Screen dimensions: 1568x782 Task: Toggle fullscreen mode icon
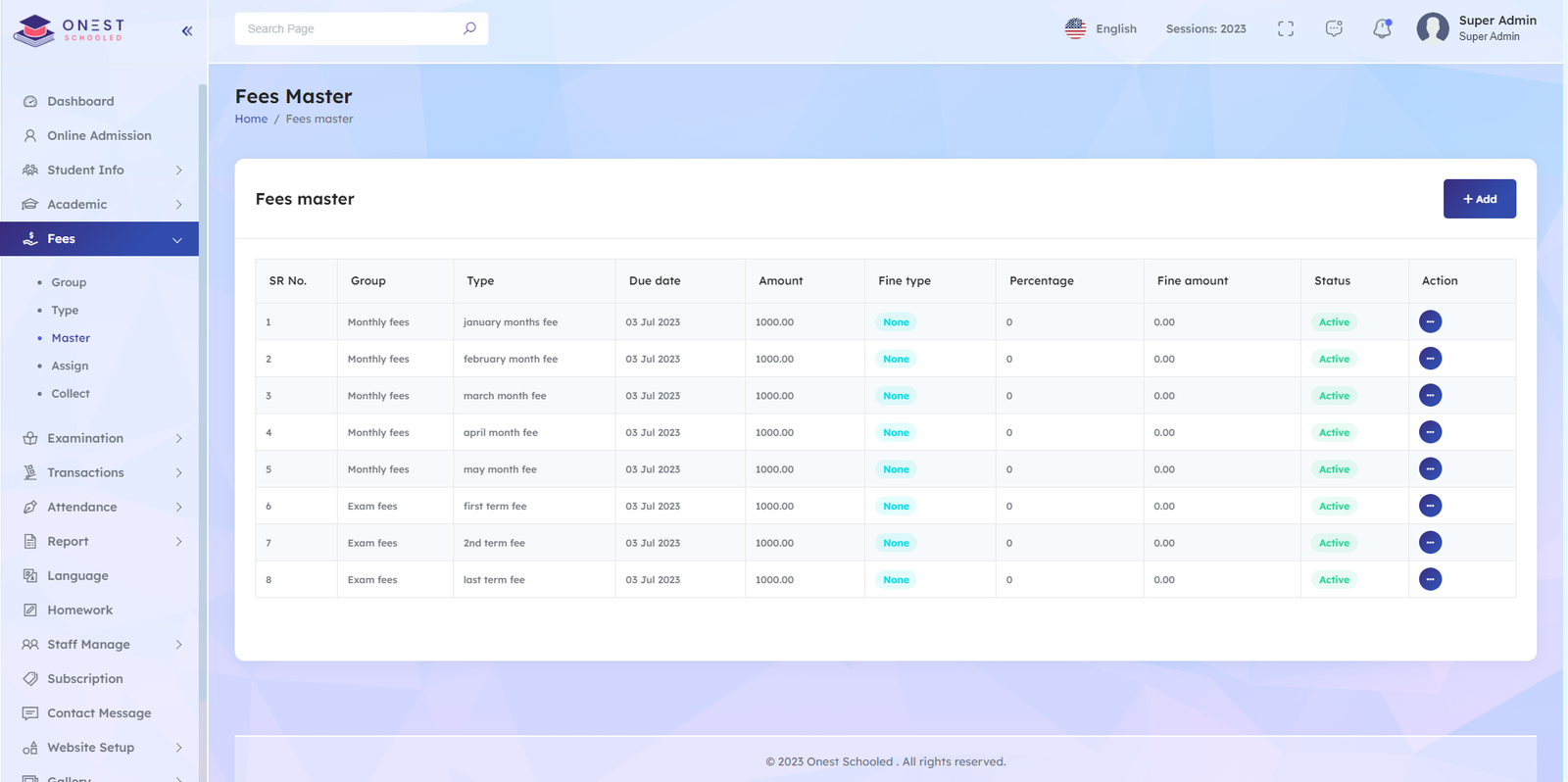(1286, 29)
